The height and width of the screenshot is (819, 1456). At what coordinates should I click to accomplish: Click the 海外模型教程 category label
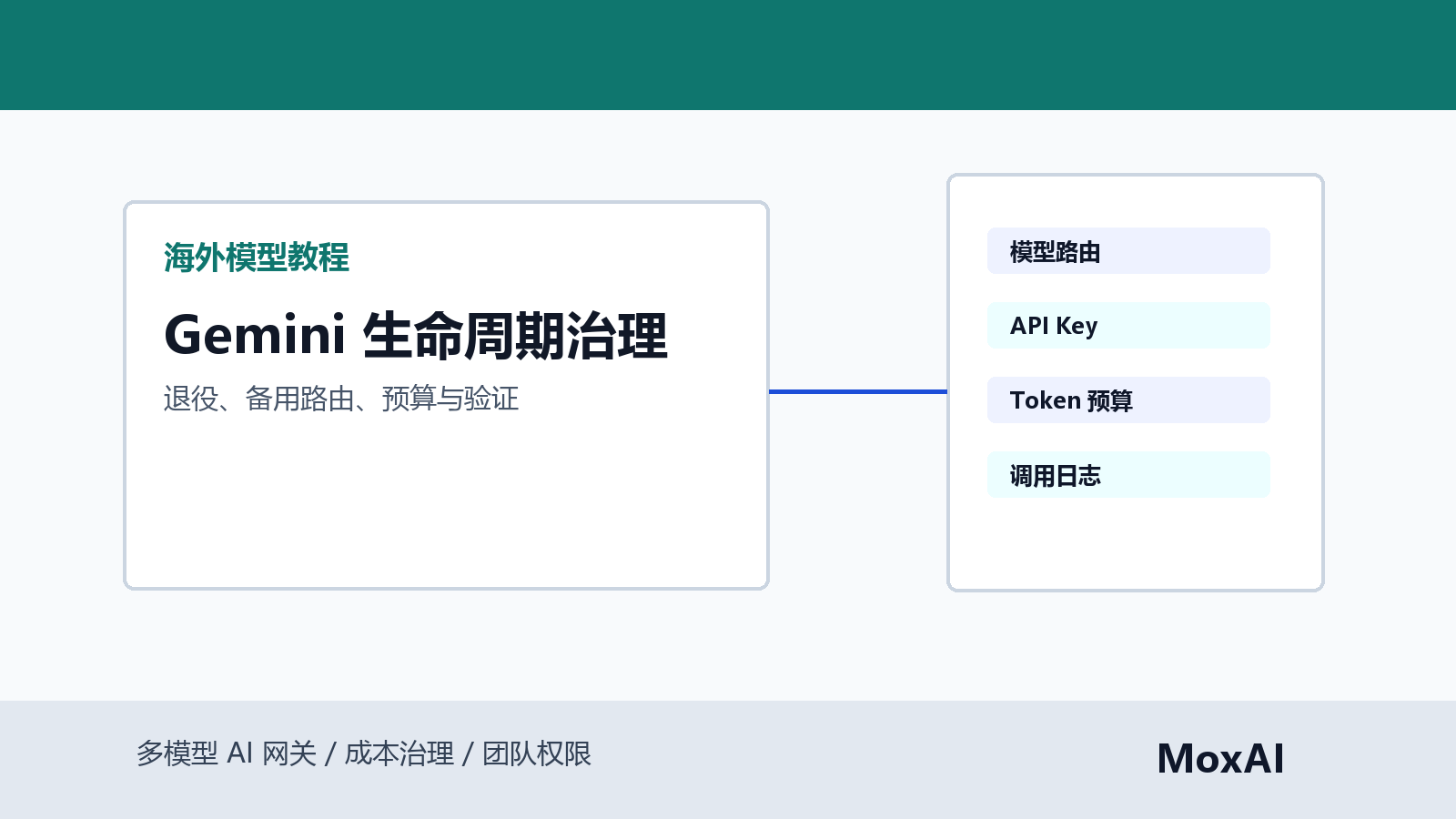point(257,258)
